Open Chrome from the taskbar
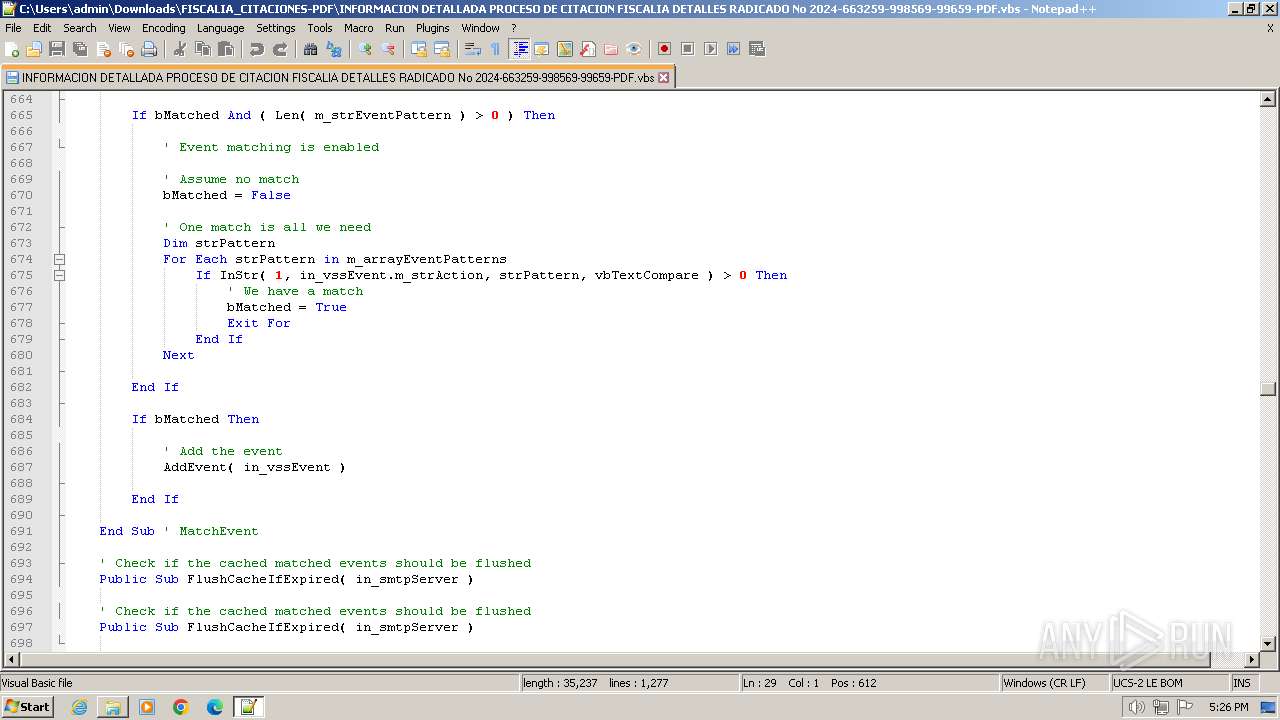Viewport: 1280px width, 720px height. (181, 707)
